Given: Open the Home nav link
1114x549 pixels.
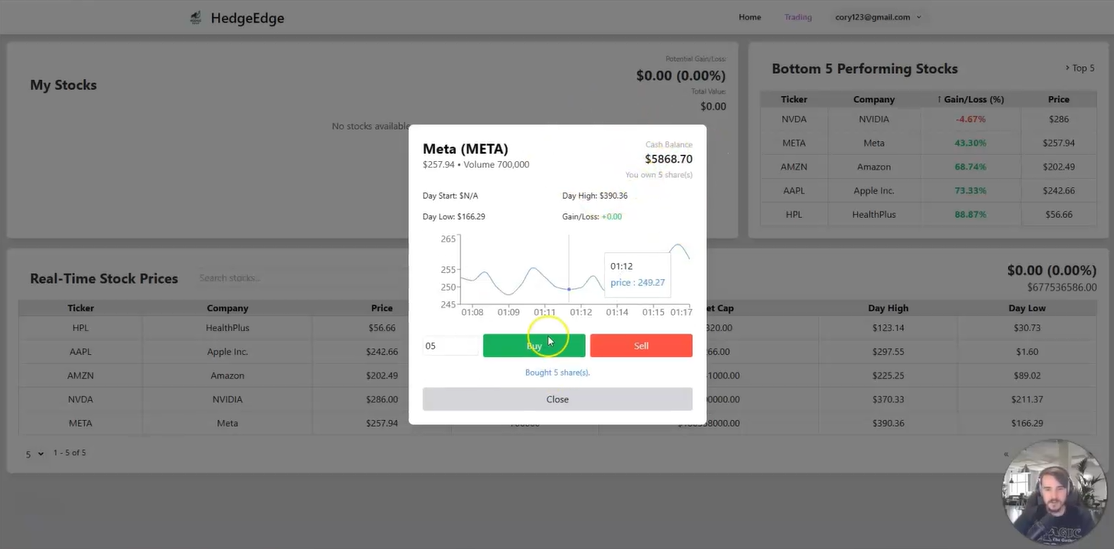Looking at the screenshot, I should pyautogui.click(x=750, y=17).
